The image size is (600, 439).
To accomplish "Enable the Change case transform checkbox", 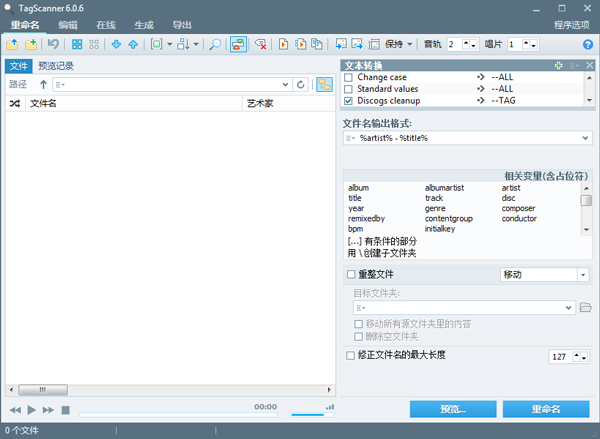I will click(349, 77).
